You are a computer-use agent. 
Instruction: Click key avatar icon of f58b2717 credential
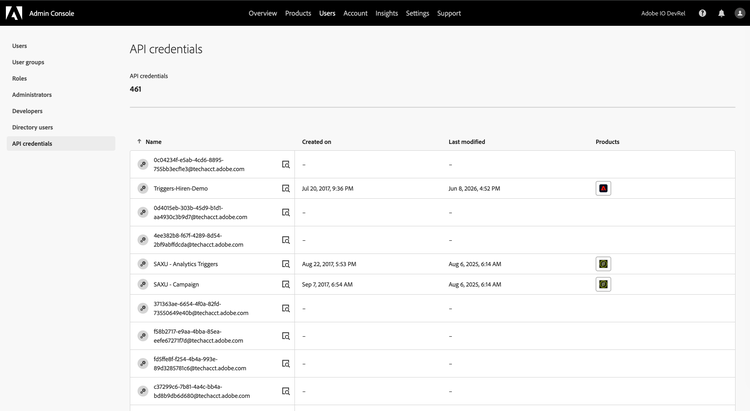tap(143, 336)
